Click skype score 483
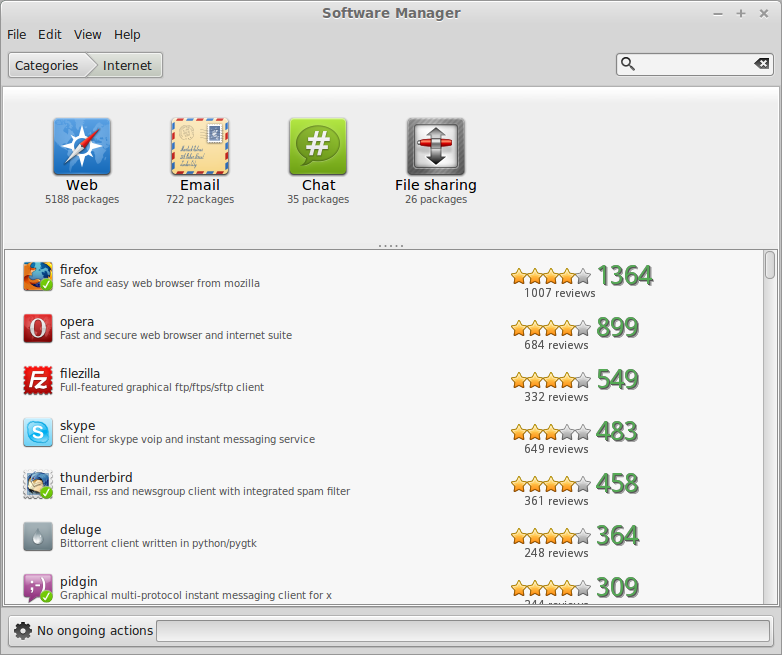The image size is (782, 655). point(617,432)
